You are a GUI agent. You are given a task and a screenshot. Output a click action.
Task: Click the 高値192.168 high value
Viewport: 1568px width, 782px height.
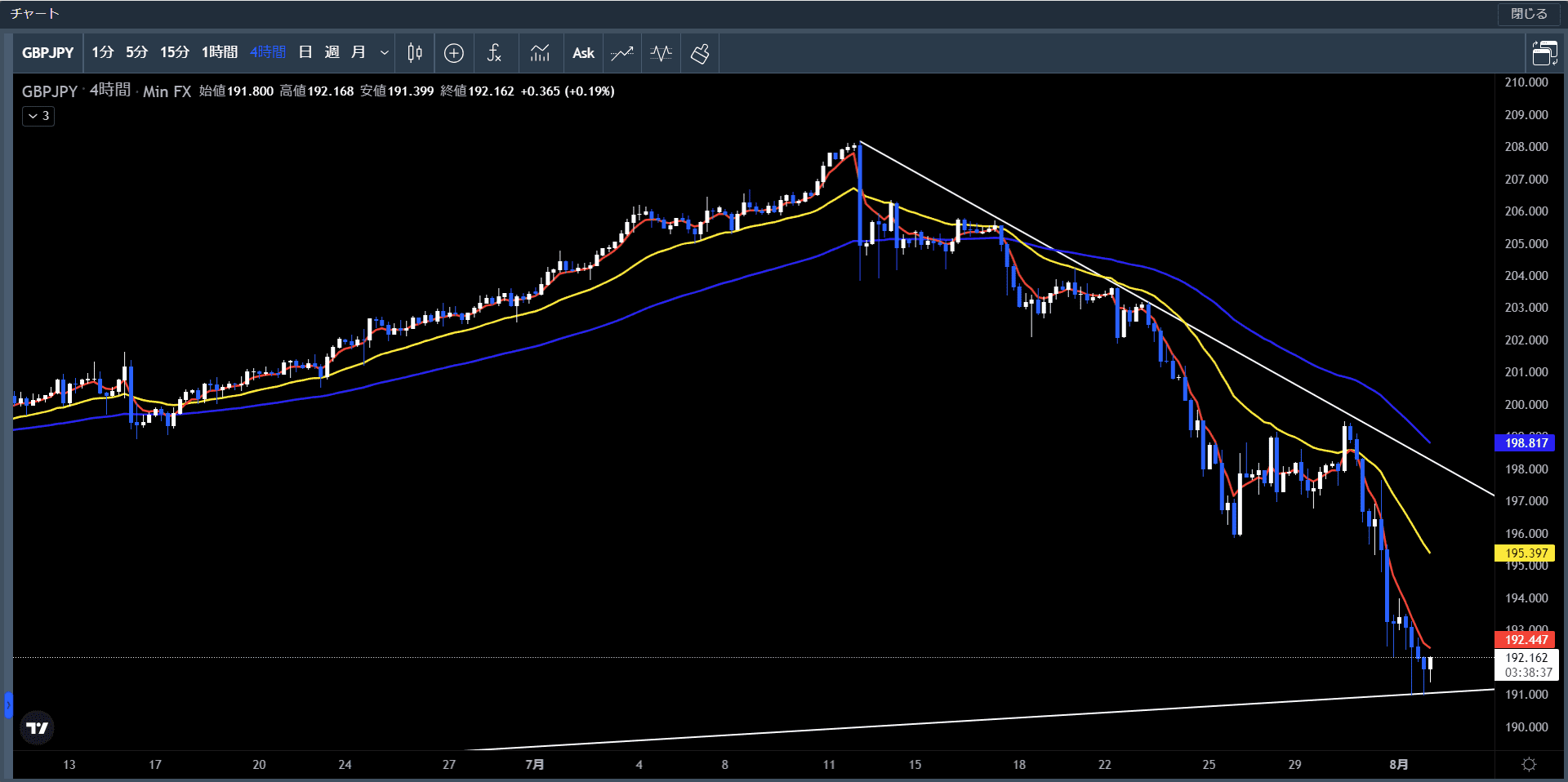(x=317, y=91)
